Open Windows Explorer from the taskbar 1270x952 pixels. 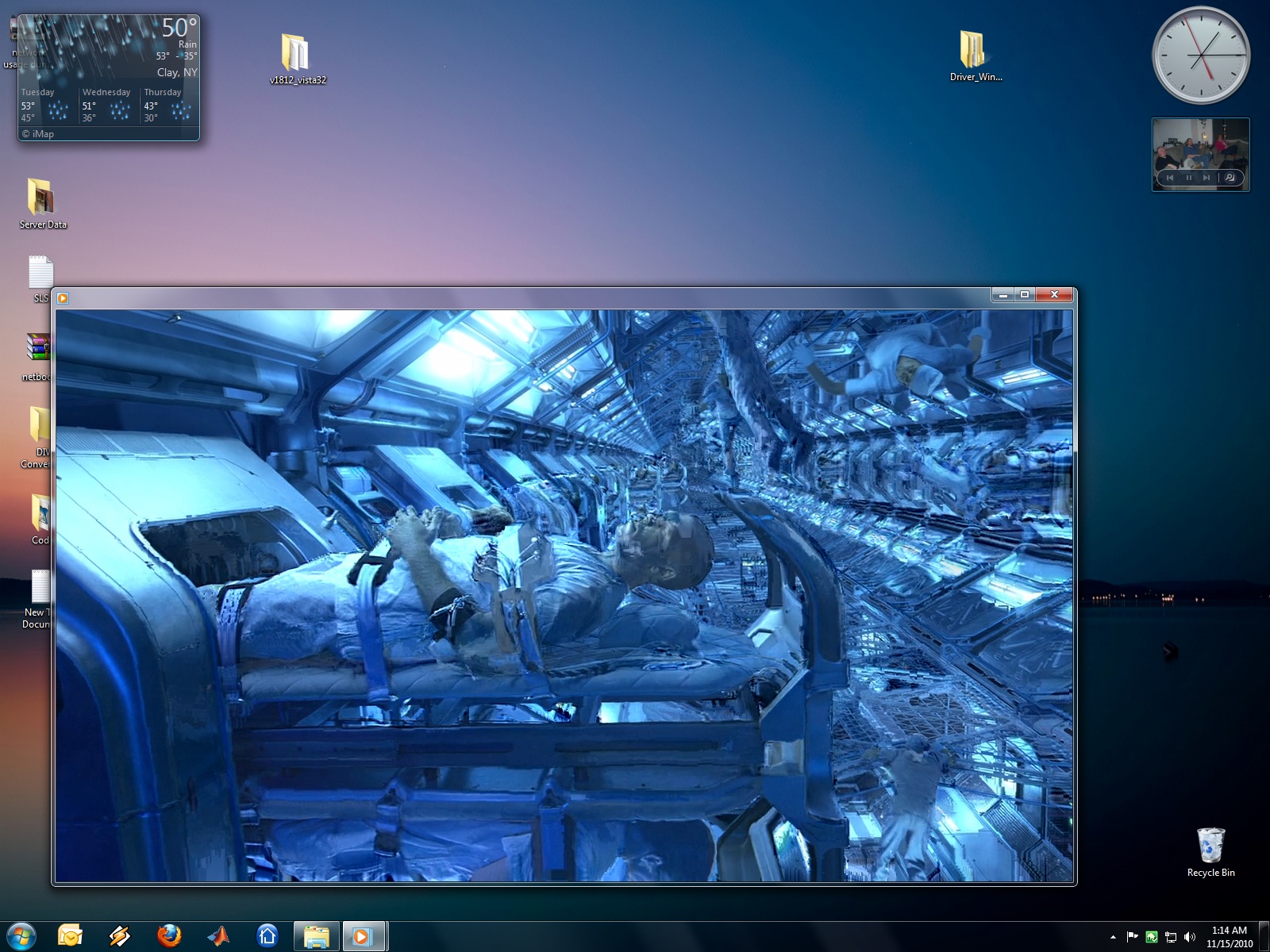click(317, 936)
